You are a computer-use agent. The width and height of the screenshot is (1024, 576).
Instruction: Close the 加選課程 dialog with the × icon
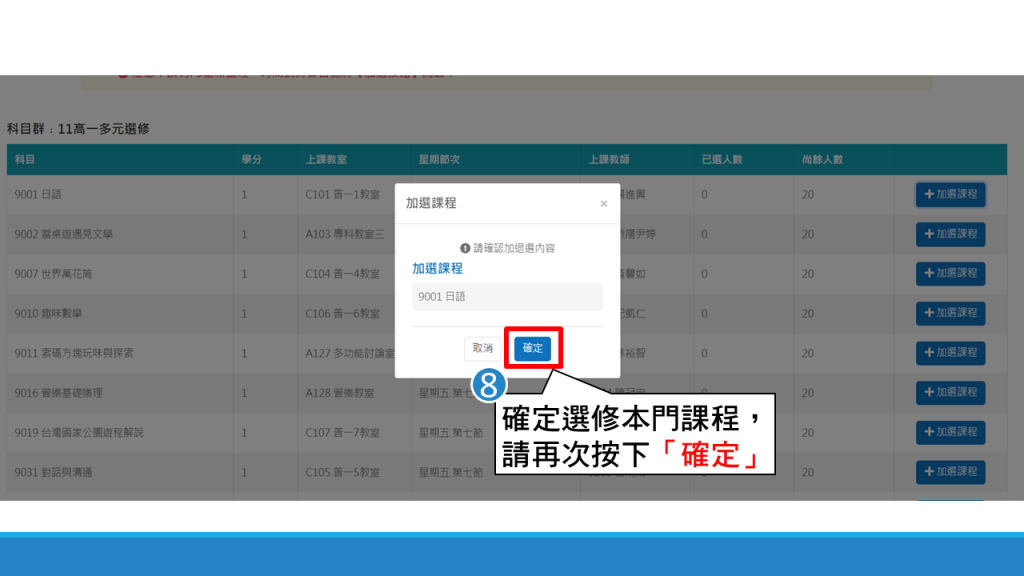point(603,203)
